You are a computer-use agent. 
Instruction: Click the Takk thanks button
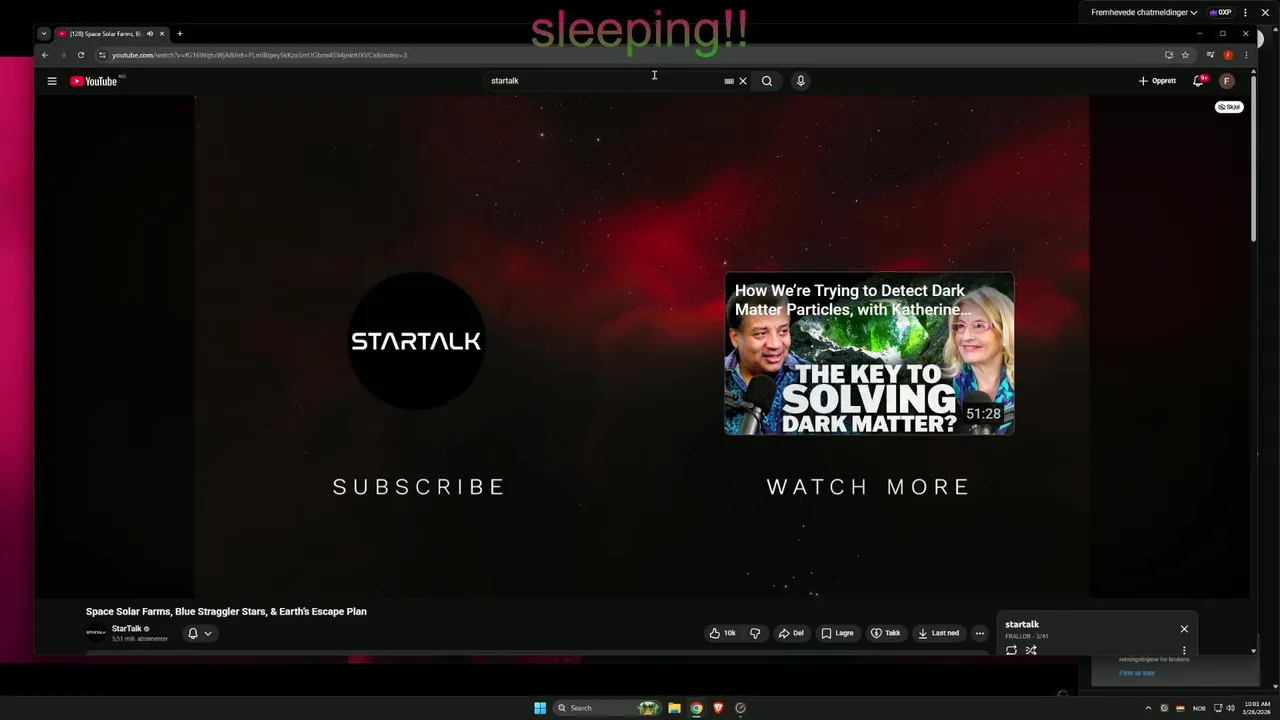pos(886,633)
